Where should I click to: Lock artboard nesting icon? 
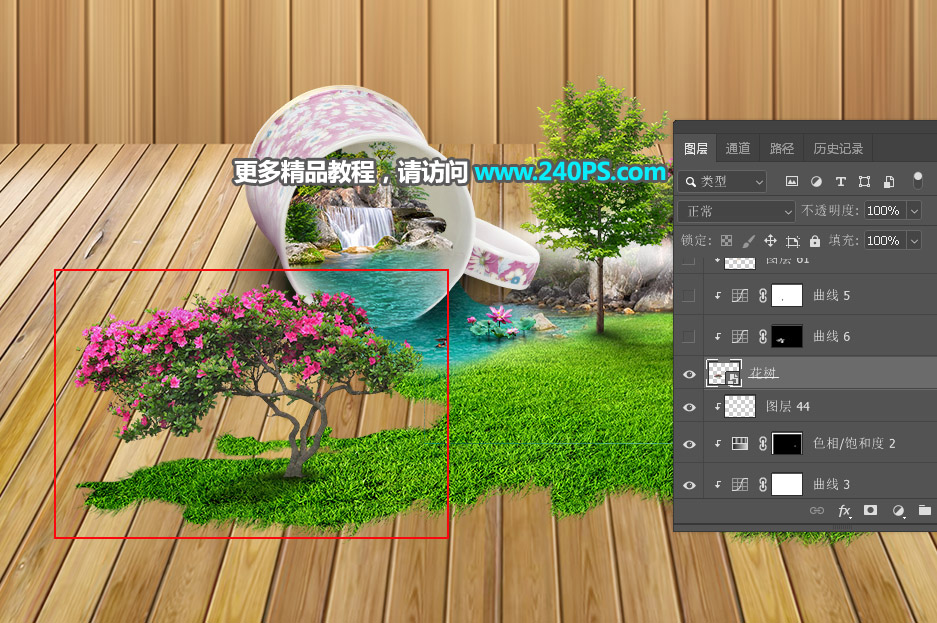click(792, 241)
